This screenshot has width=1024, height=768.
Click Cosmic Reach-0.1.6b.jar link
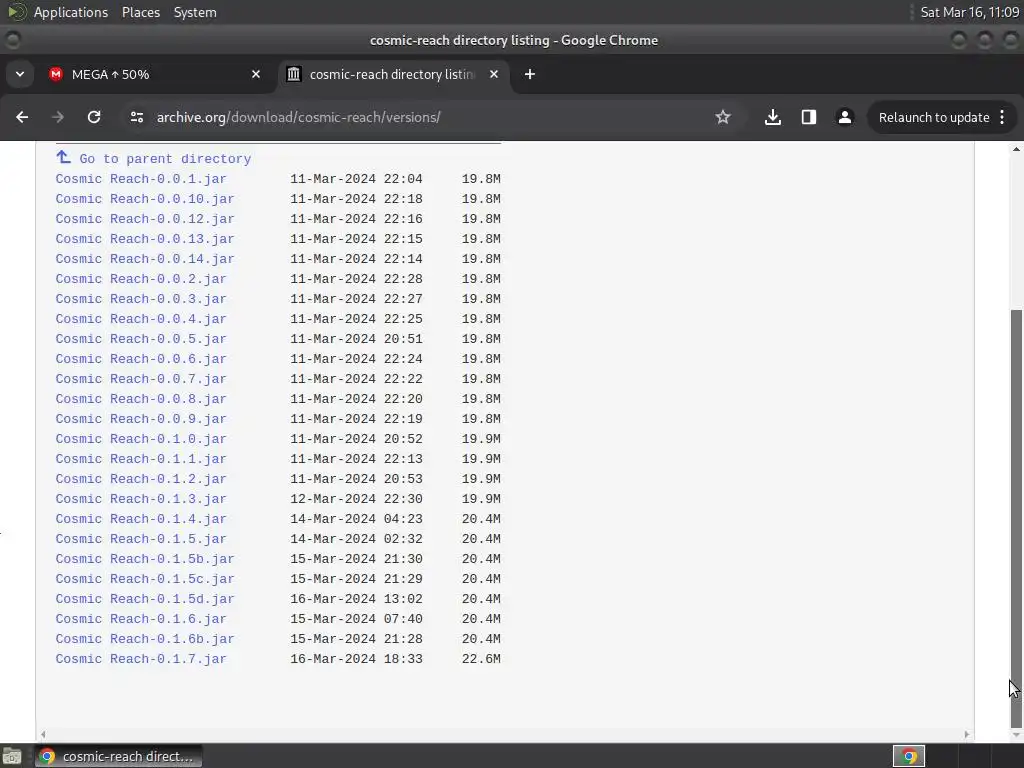pyautogui.click(x=145, y=639)
